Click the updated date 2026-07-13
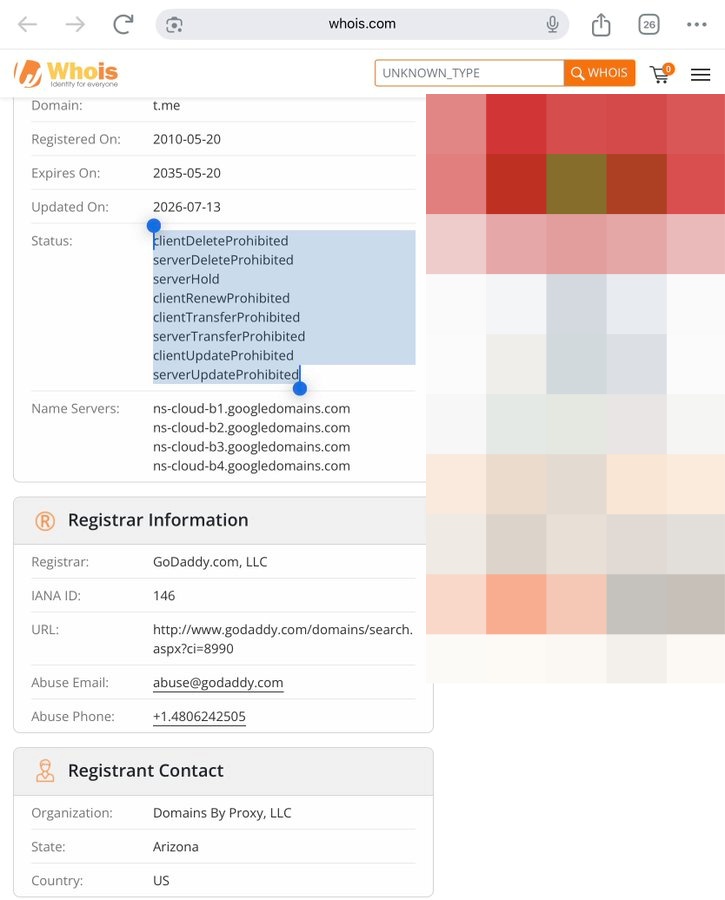 pos(187,207)
